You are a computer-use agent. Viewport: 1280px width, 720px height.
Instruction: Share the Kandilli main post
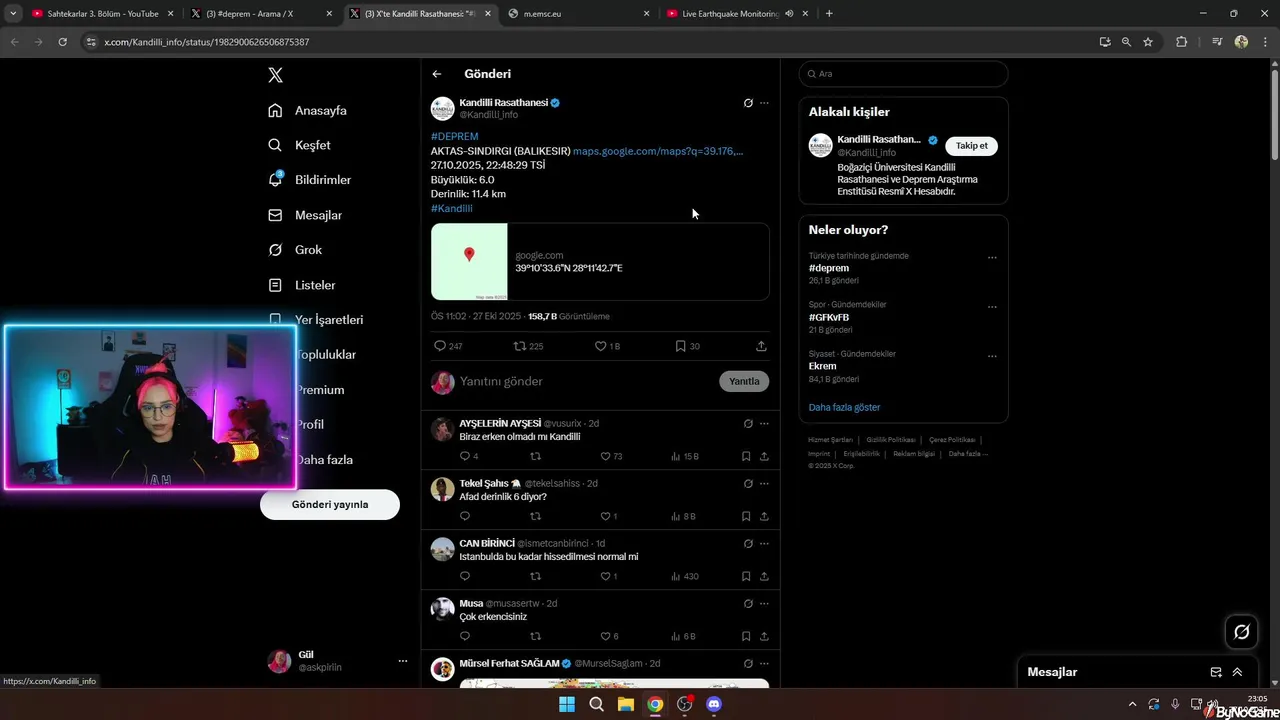click(x=761, y=346)
